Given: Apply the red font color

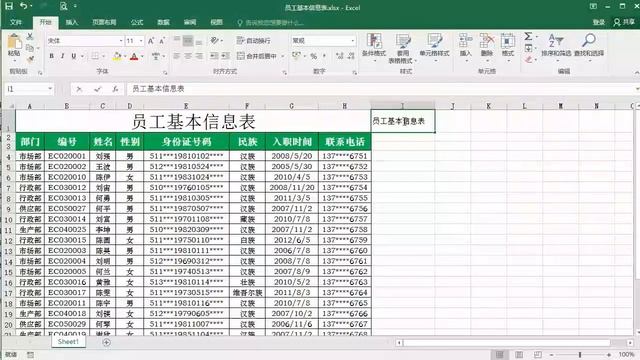Looking at the screenshot, I should [x=134, y=56].
